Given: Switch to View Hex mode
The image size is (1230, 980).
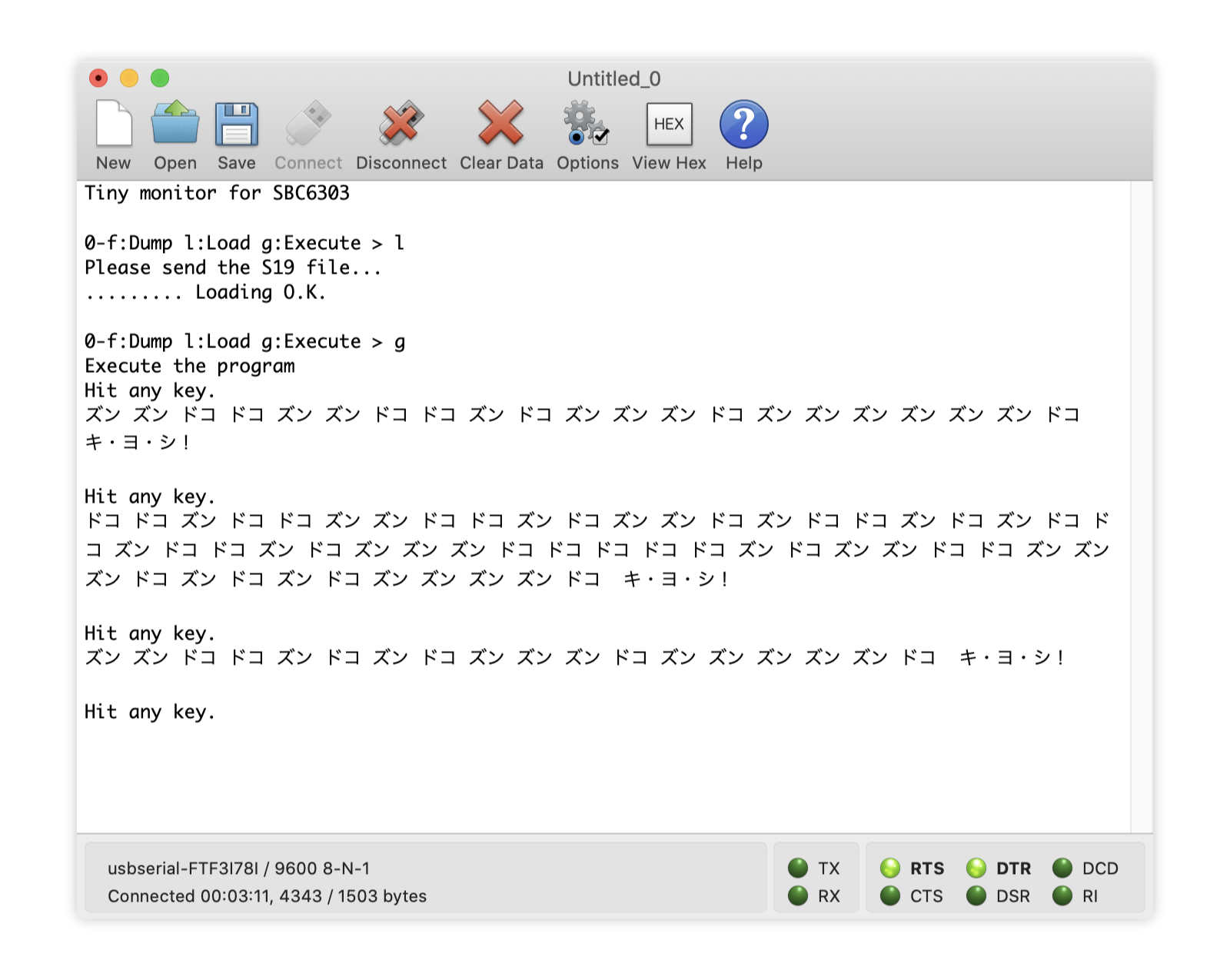Looking at the screenshot, I should [669, 125].
